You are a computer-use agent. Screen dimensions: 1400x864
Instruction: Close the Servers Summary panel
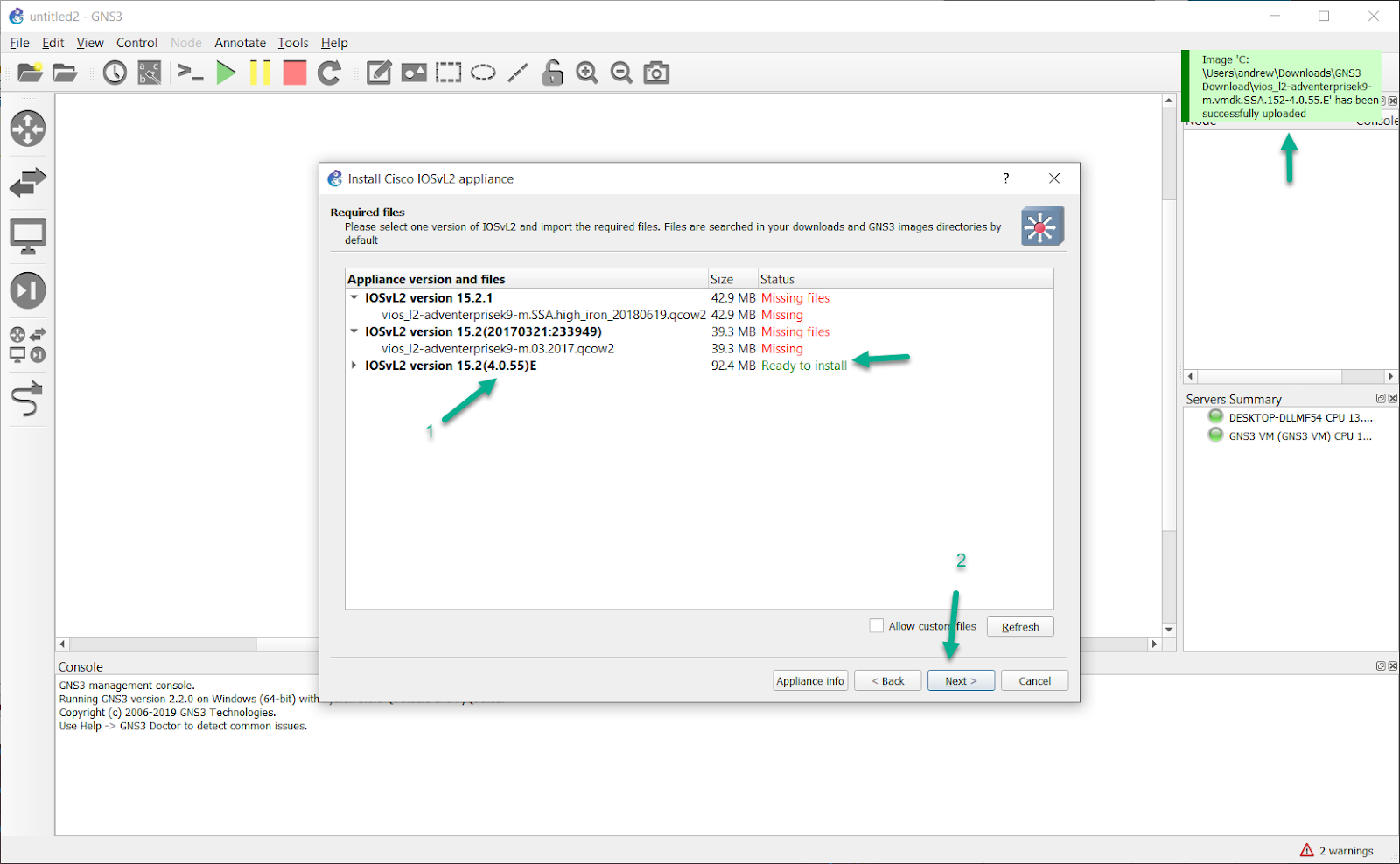pos(1393,398)
